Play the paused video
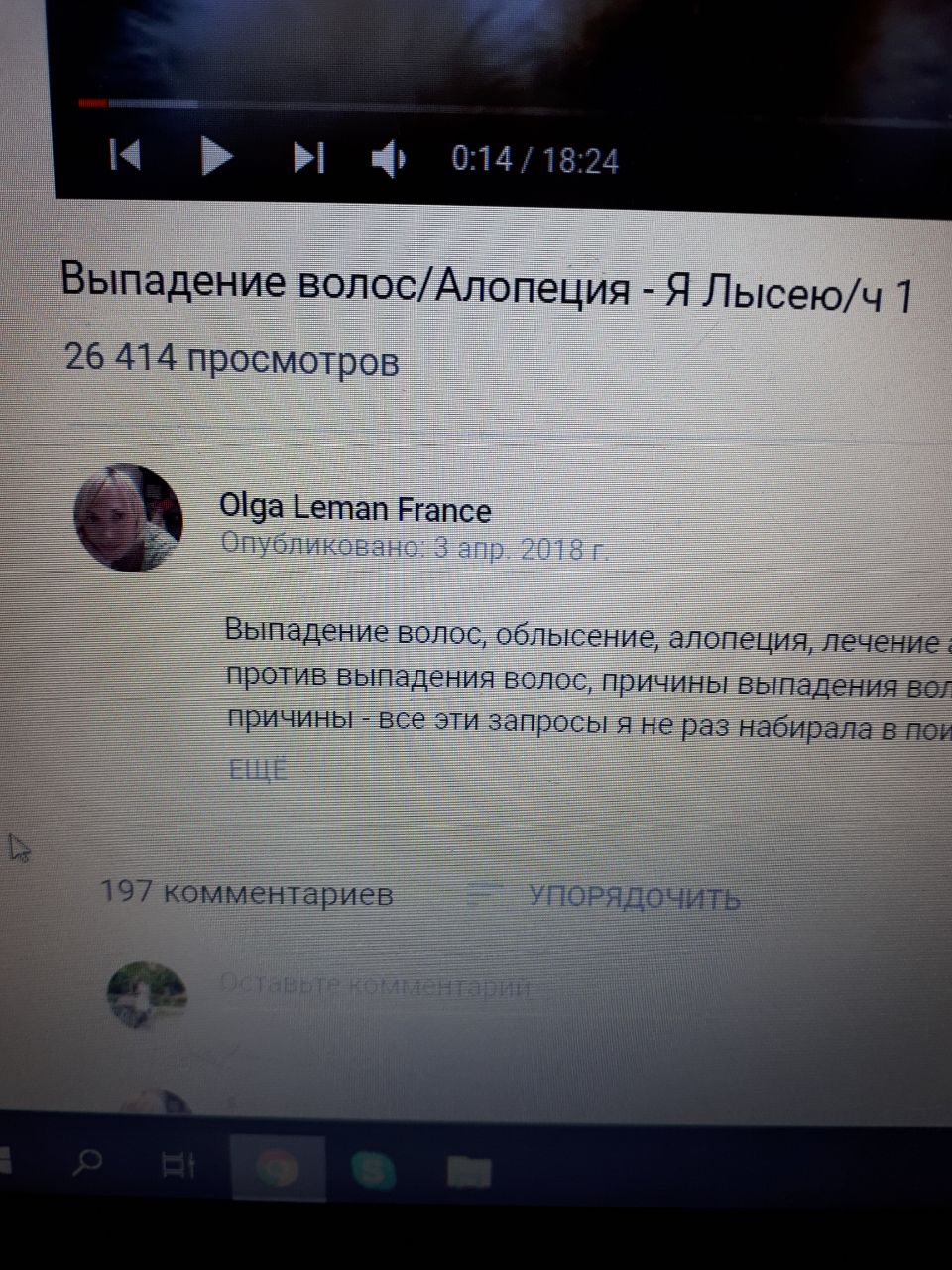This screenshot has width=952, height=1270. (216, 156)
